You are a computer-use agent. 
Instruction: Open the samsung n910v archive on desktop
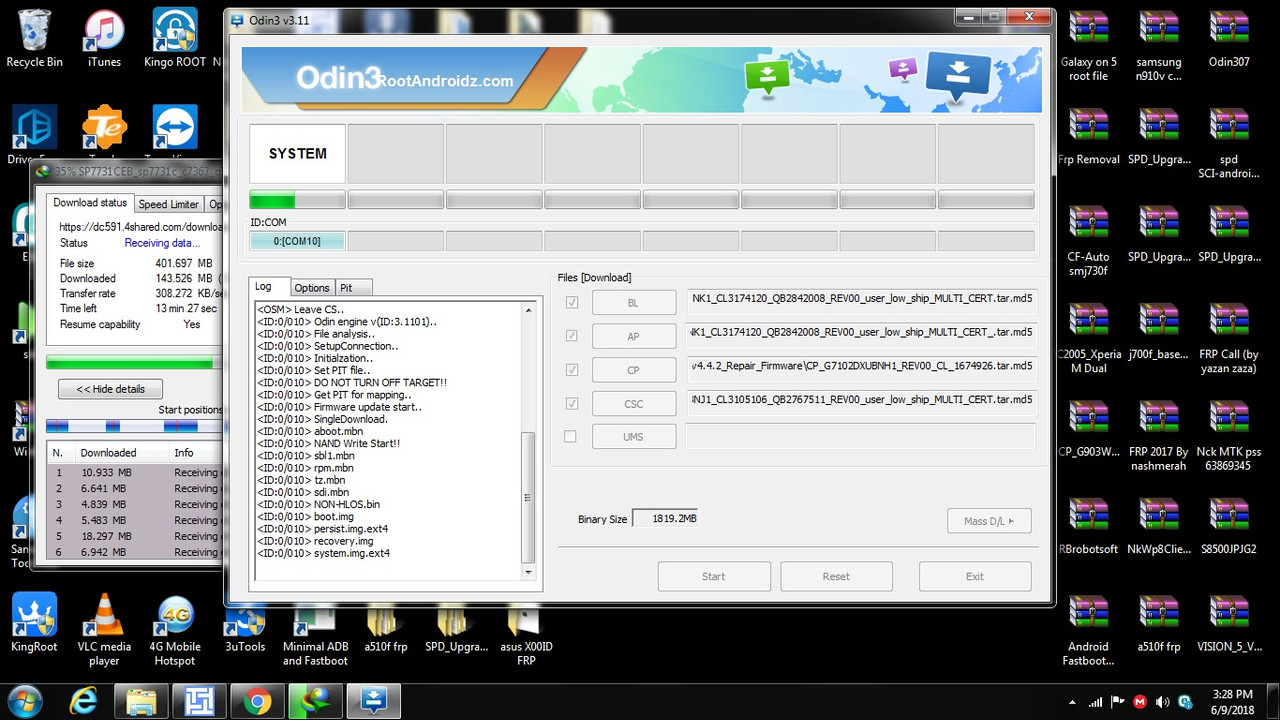[x=1158, y=45]
